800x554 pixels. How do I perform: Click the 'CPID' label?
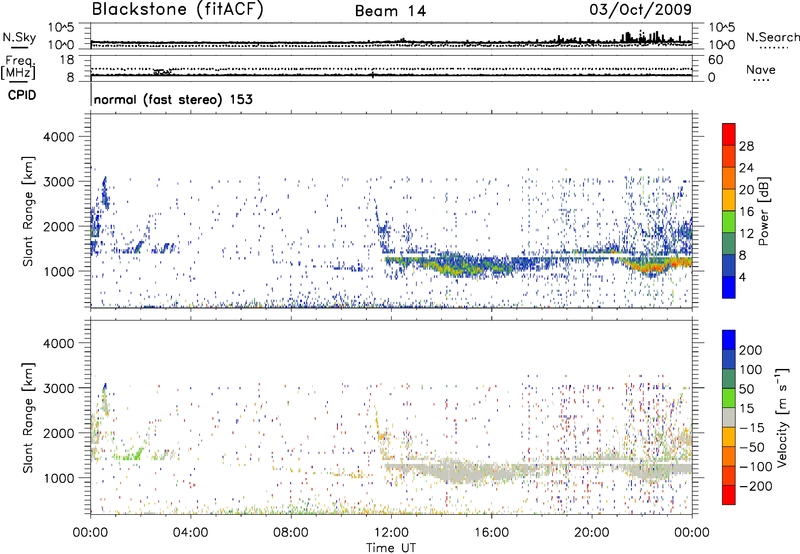tap(22, 95)
